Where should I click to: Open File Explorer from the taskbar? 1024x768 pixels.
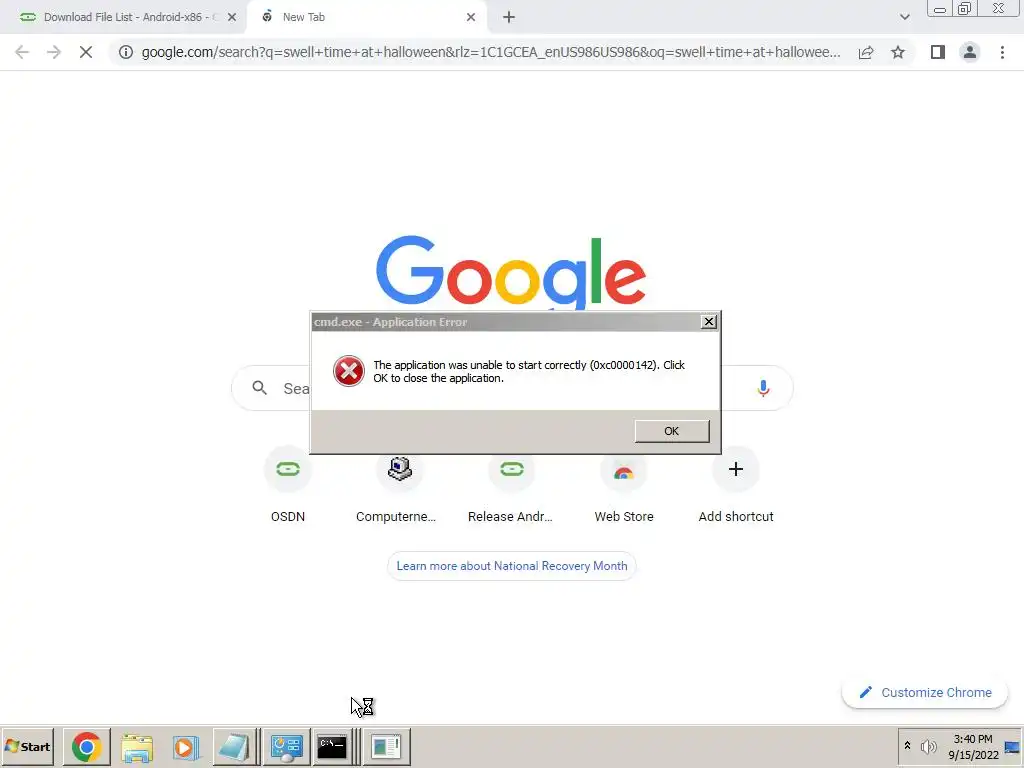[136, 747]
